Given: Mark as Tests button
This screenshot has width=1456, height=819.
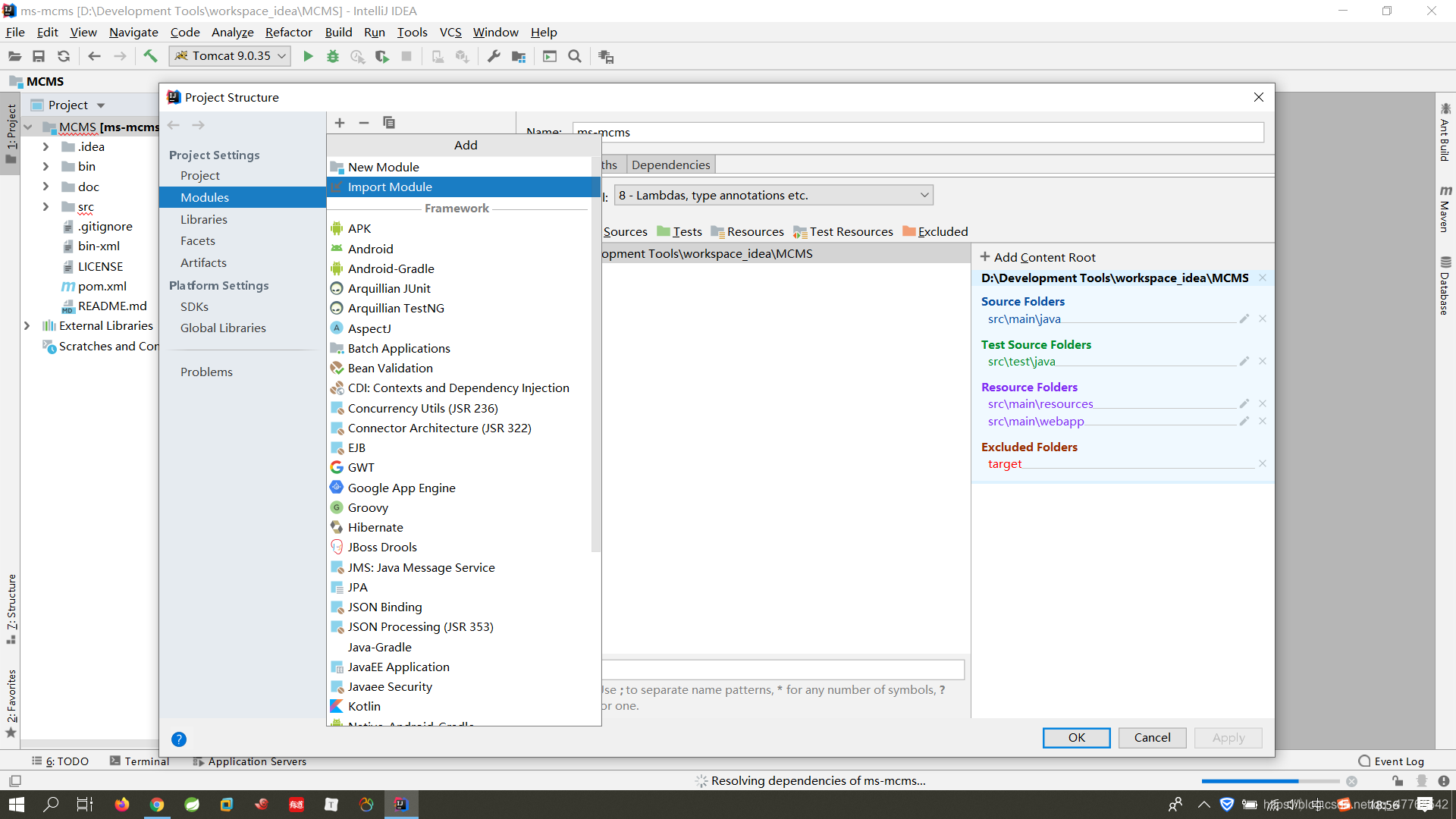Looking at the screenshot, I should click(x=679, y=231).
